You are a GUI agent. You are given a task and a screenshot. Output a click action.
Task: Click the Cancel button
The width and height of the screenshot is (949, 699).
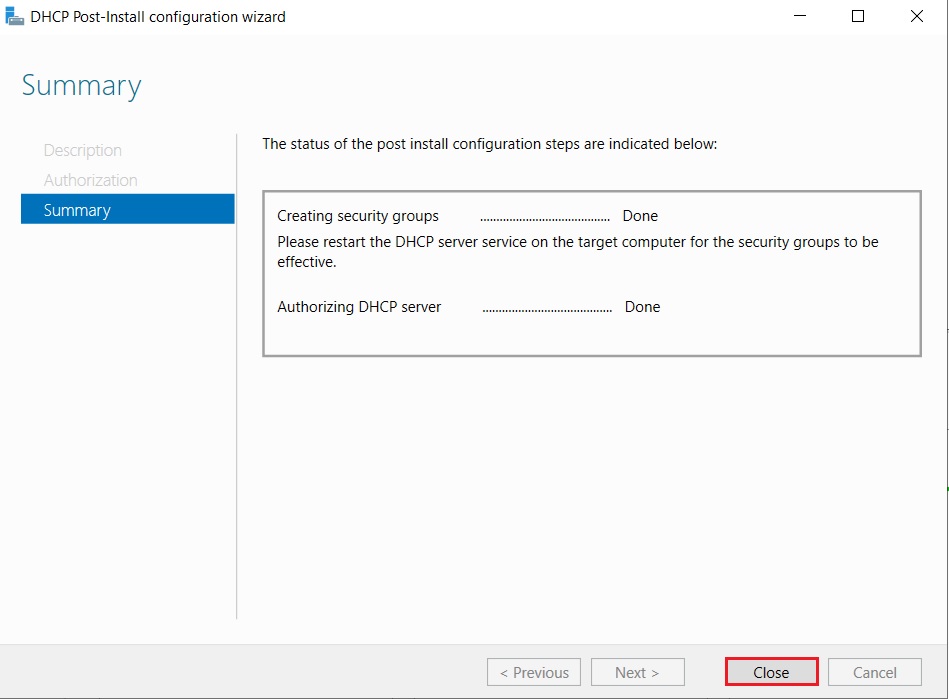pos(874,671)
